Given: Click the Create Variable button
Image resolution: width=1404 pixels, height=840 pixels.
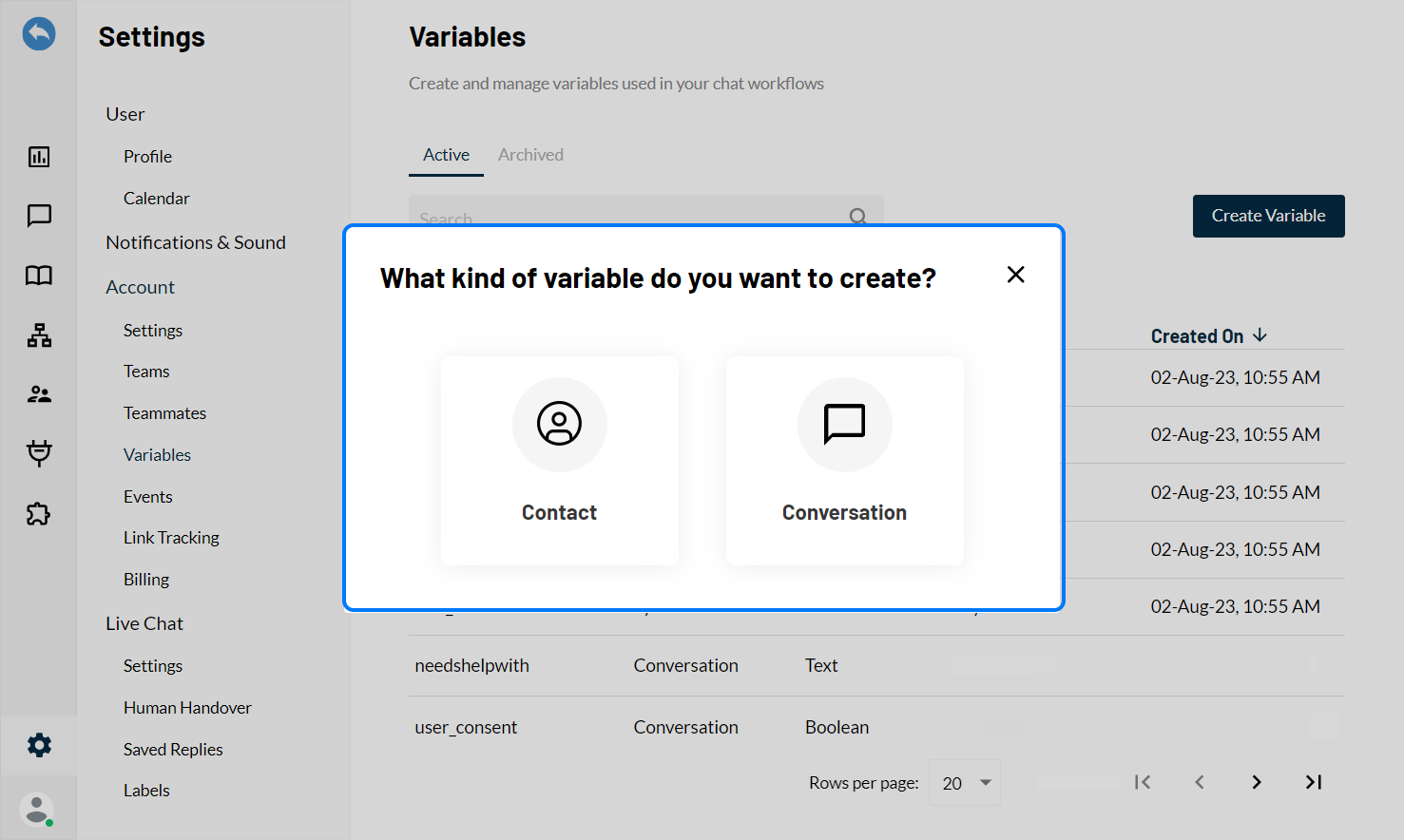Looking at the screenshot, I should point(1269,216).
